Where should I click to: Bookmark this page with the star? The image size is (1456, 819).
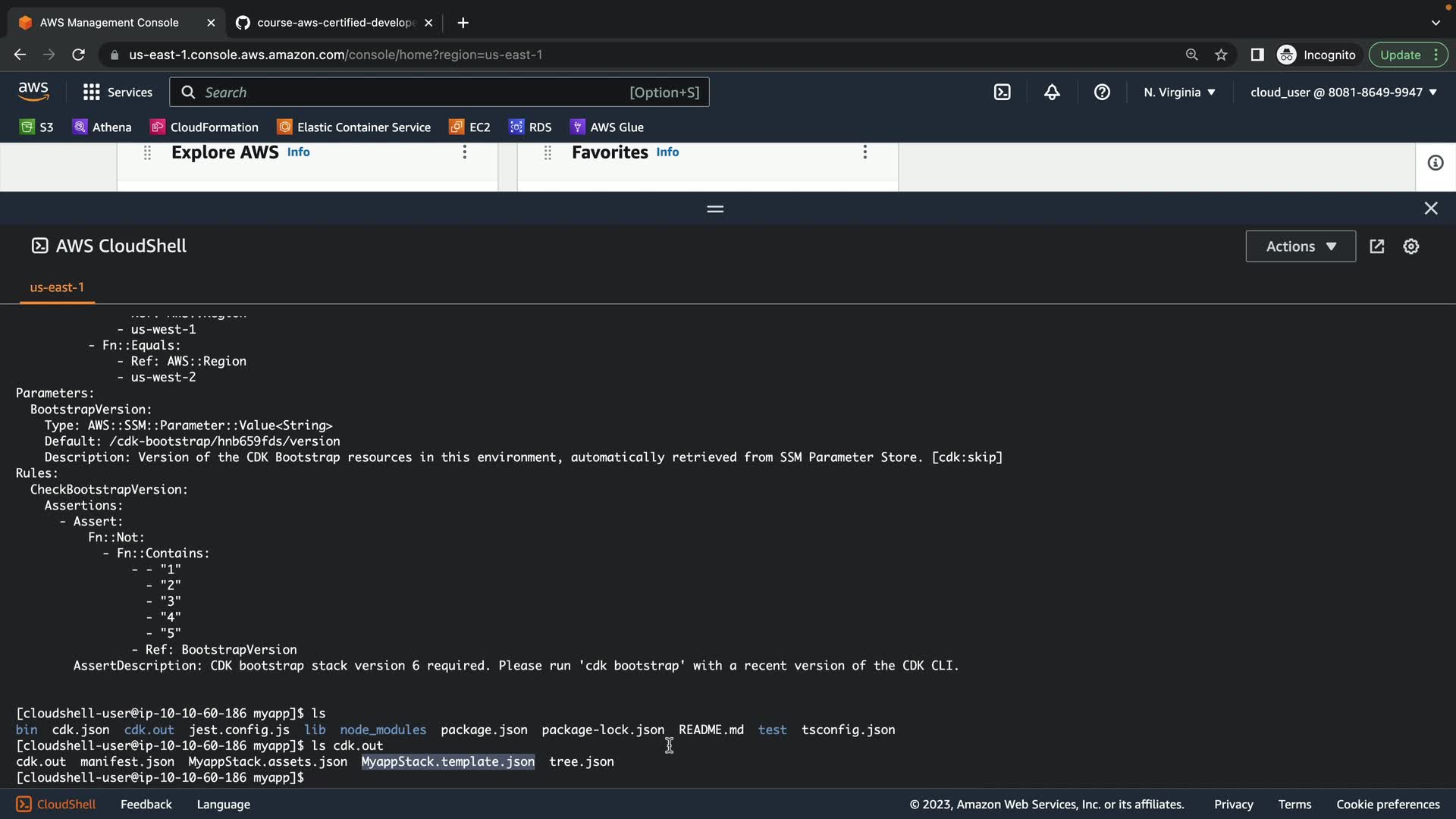pyautogui.click(x=1221, y=55)
